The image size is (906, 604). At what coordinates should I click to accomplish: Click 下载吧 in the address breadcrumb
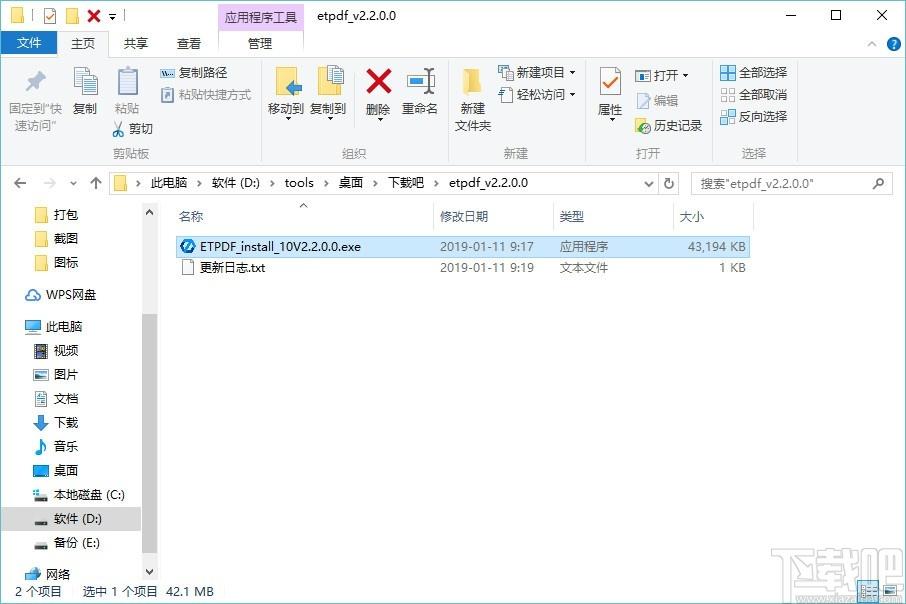(406, 183)
